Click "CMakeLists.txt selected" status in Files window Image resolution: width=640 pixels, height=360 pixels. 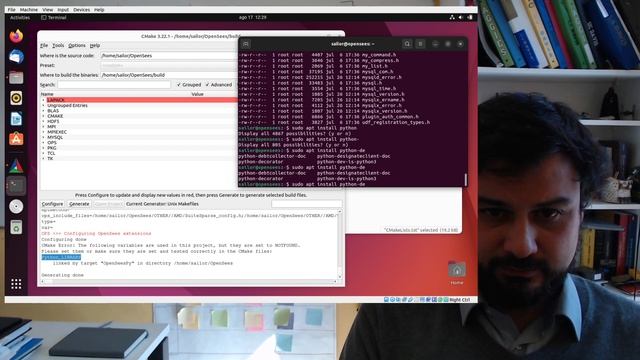(x=421, y=230)
